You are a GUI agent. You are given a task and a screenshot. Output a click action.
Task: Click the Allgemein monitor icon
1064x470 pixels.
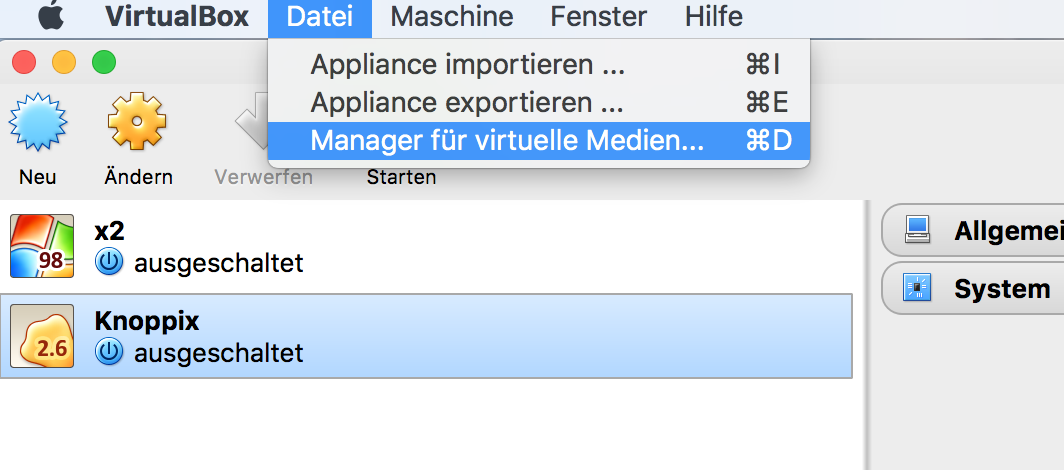tap(917, 231)
